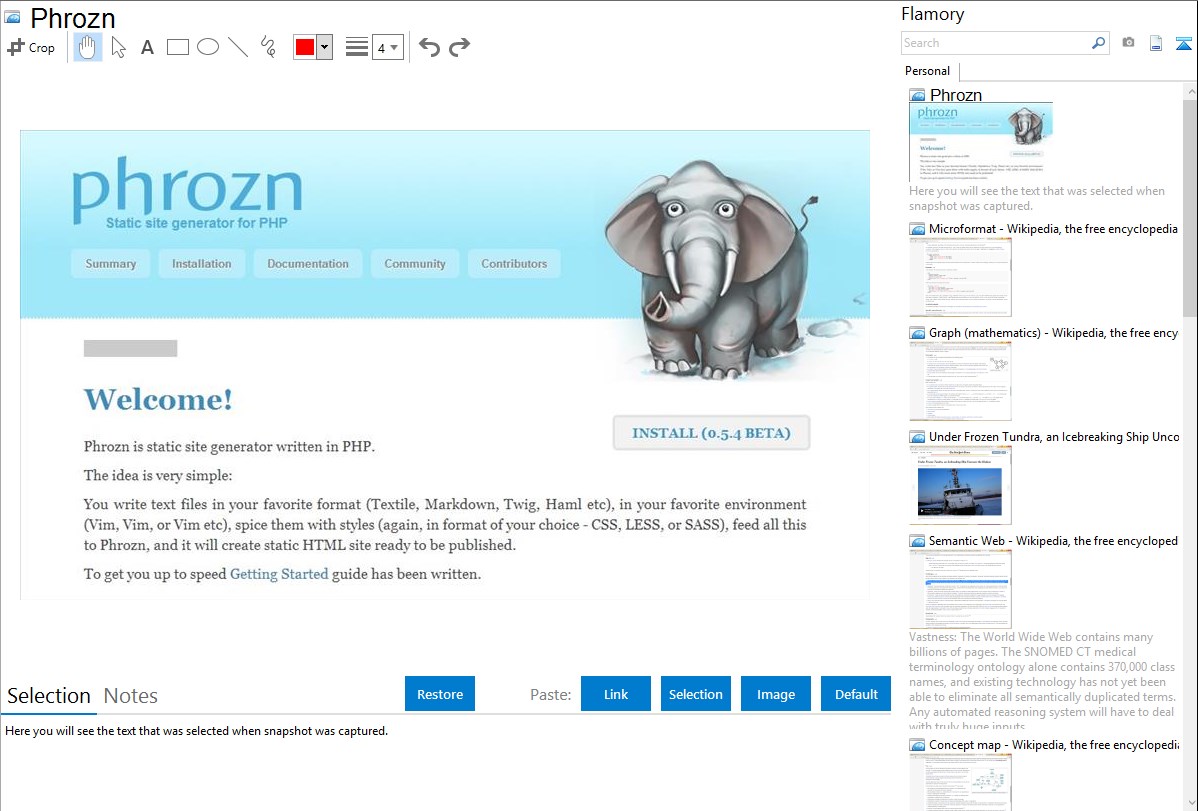Click the blue top-right Flamory icon
Viewport: 1198px width, 811px height.
pyautogui.click(x=1183, y=43)
